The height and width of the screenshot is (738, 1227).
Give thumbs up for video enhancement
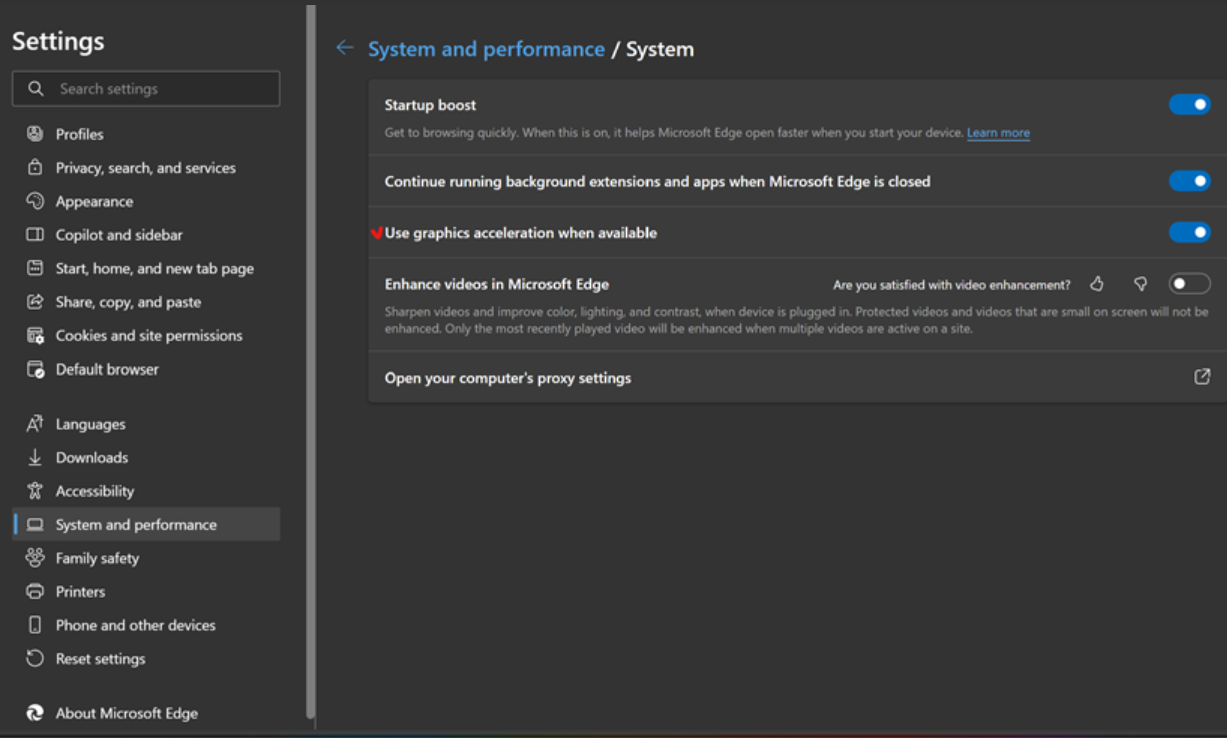(x=1097, y=284)
